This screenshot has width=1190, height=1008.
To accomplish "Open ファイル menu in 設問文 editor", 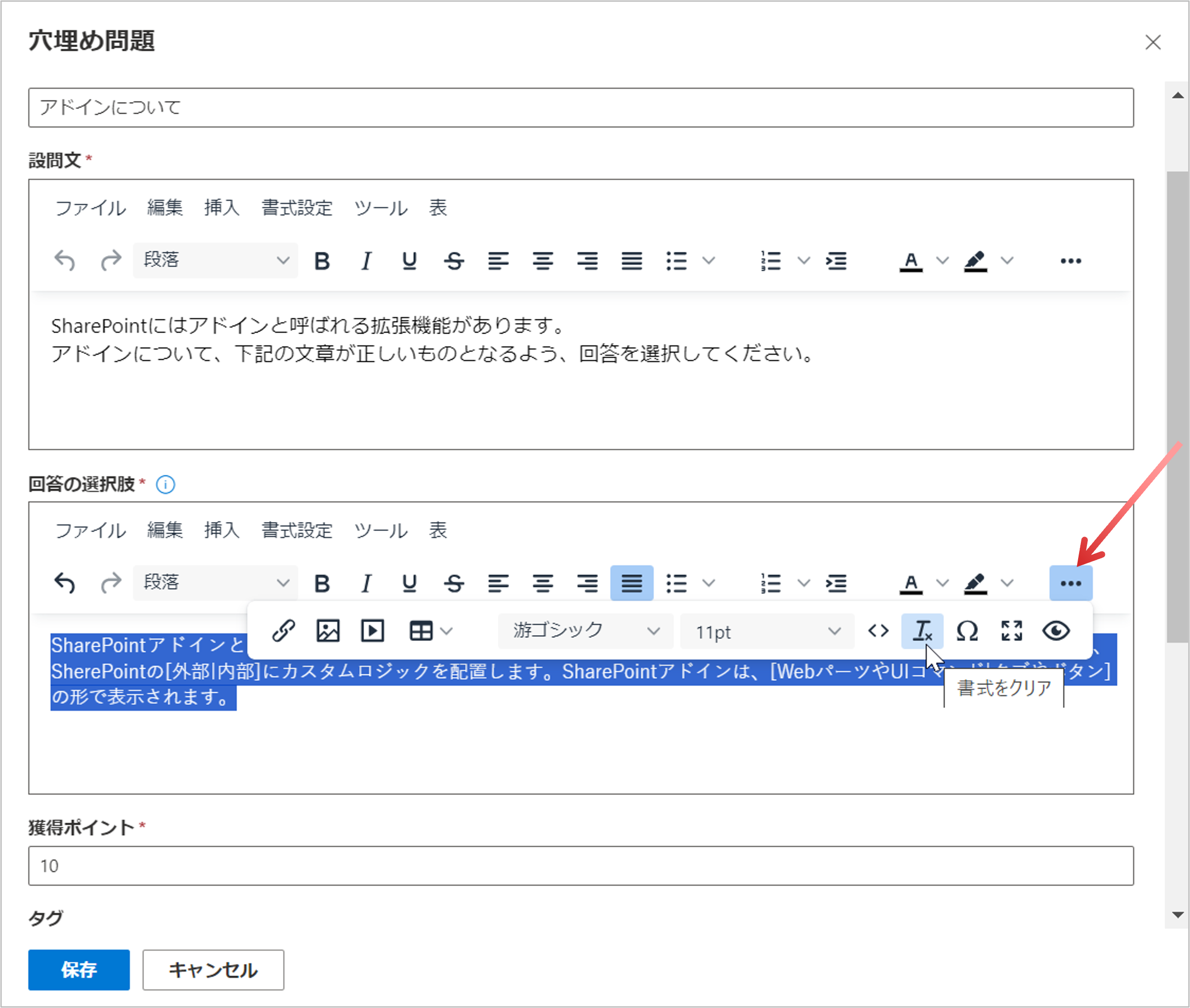I will click(90, 208).
